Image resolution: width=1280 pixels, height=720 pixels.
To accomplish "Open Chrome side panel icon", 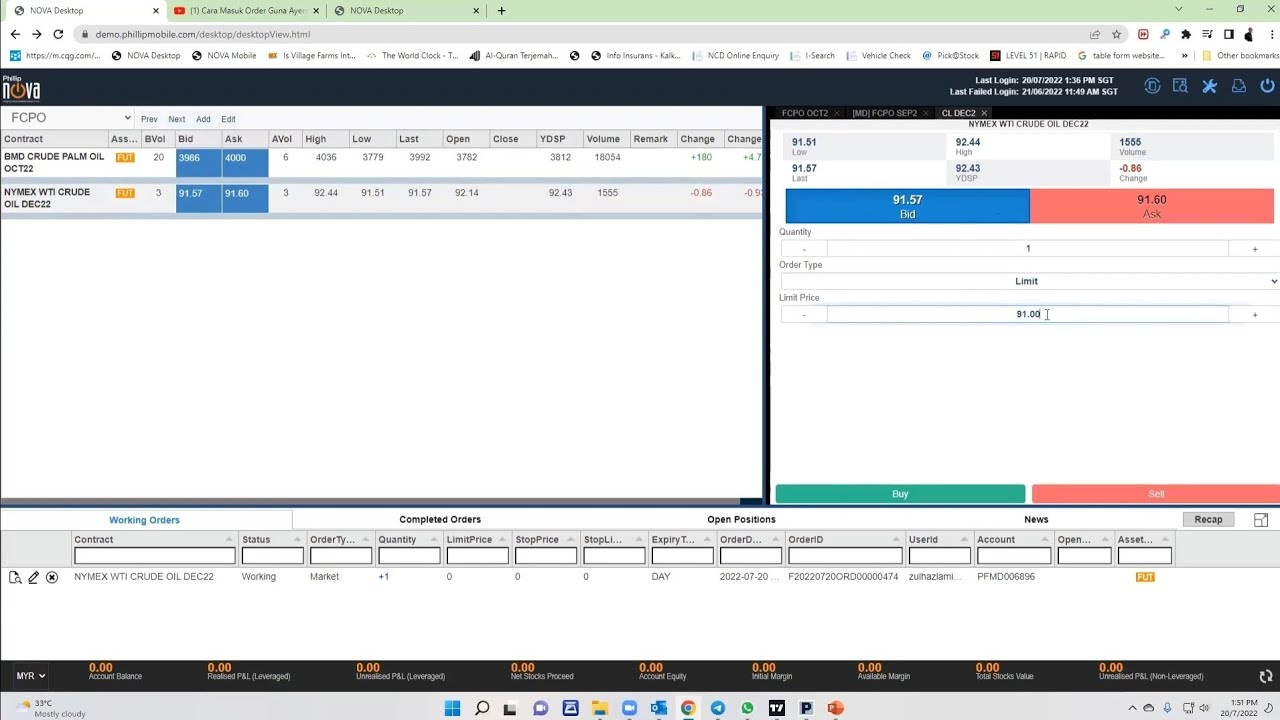I will [x=1229, y=34].
